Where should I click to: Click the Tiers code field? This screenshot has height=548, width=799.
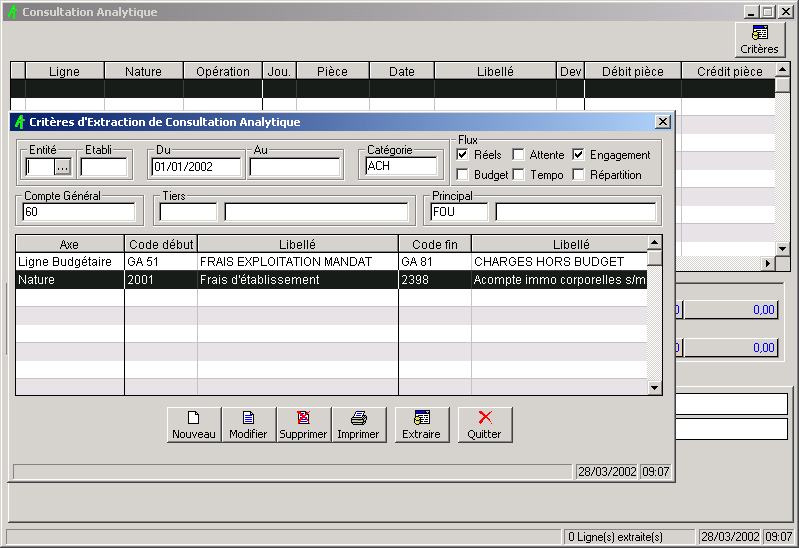click(x=188, y=212)
